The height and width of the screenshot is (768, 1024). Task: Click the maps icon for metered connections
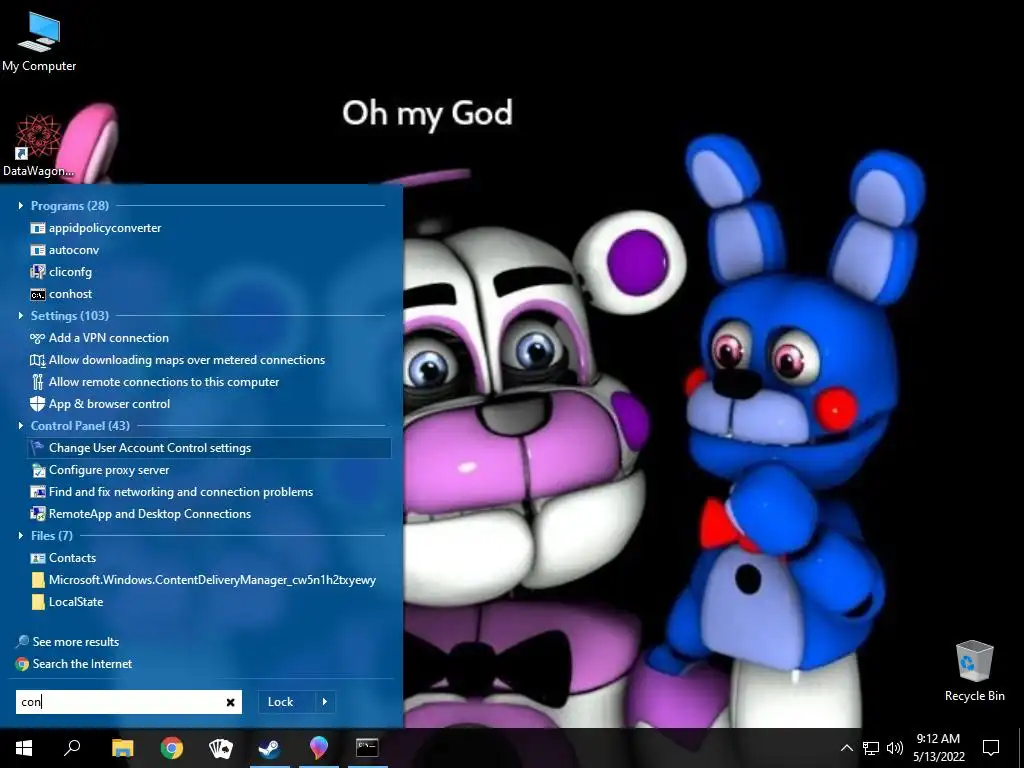point(38,360)
